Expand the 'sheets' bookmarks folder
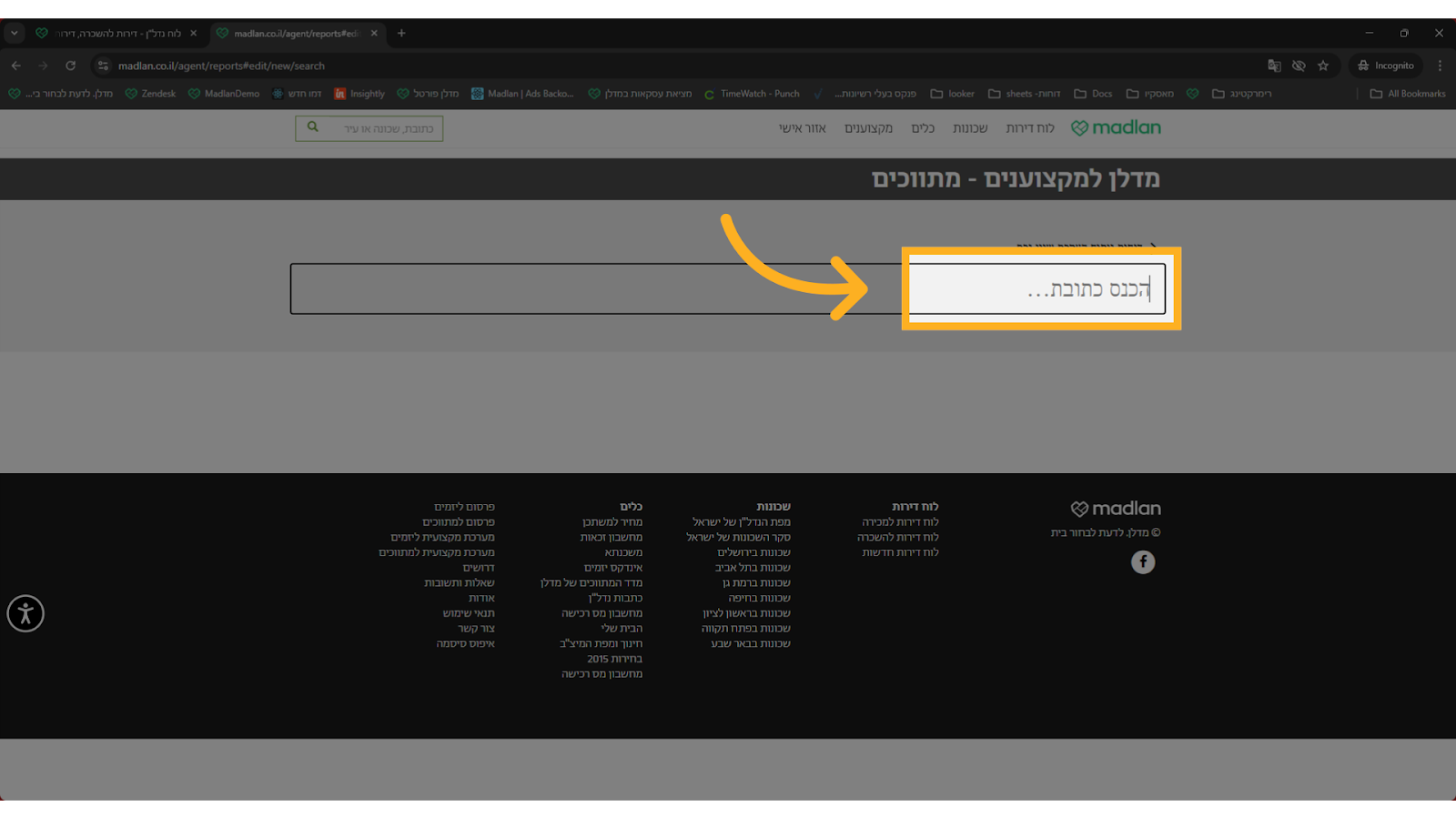 point(1025,94)
